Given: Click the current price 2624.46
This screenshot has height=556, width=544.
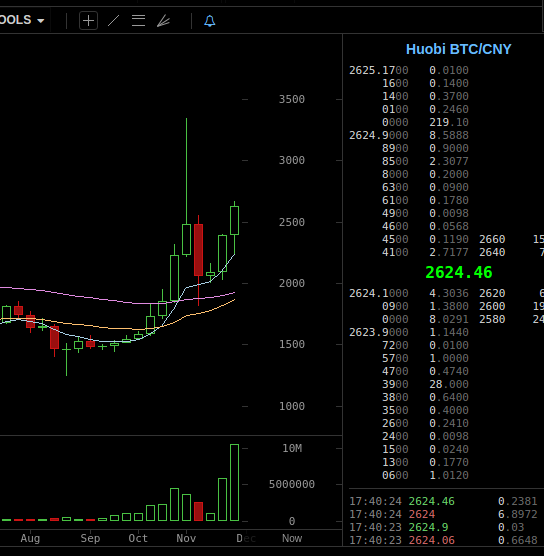Looking at the screenshot, I should 459,272.
